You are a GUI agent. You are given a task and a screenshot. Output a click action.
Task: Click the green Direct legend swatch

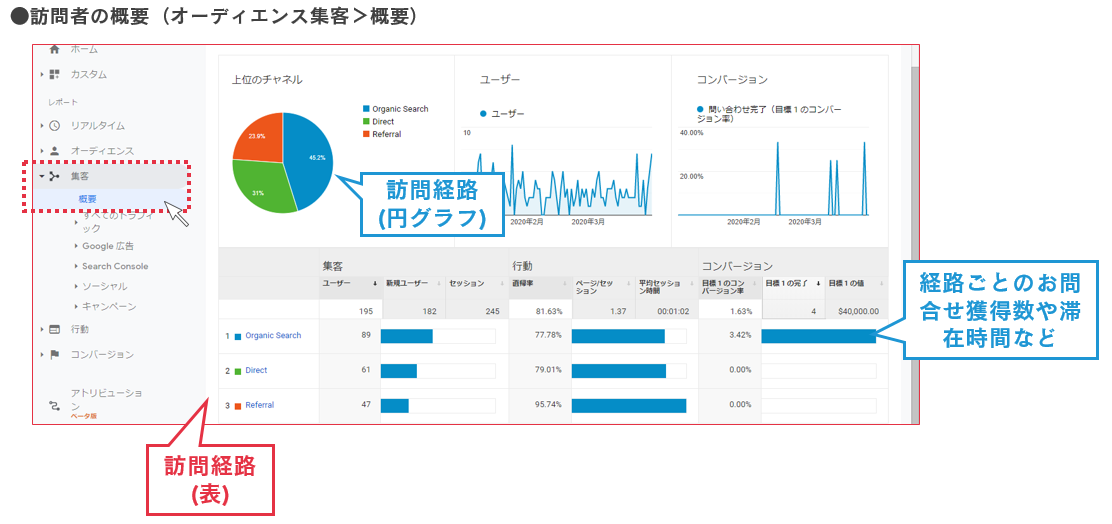pyautogui.click(x=366, y=121)
